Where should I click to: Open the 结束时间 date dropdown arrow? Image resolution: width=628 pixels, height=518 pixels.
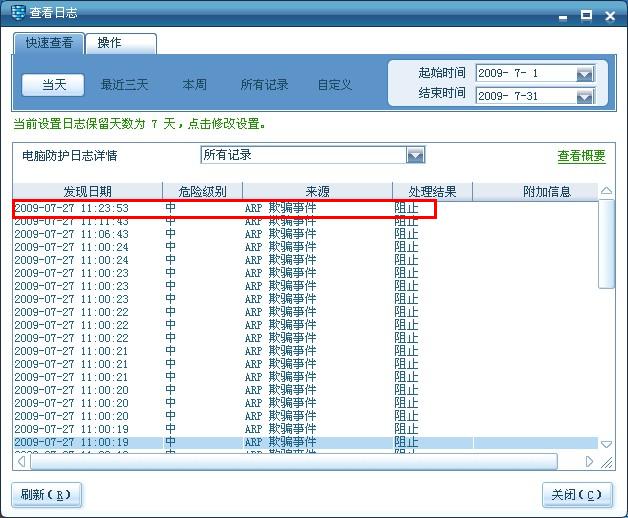585,97
